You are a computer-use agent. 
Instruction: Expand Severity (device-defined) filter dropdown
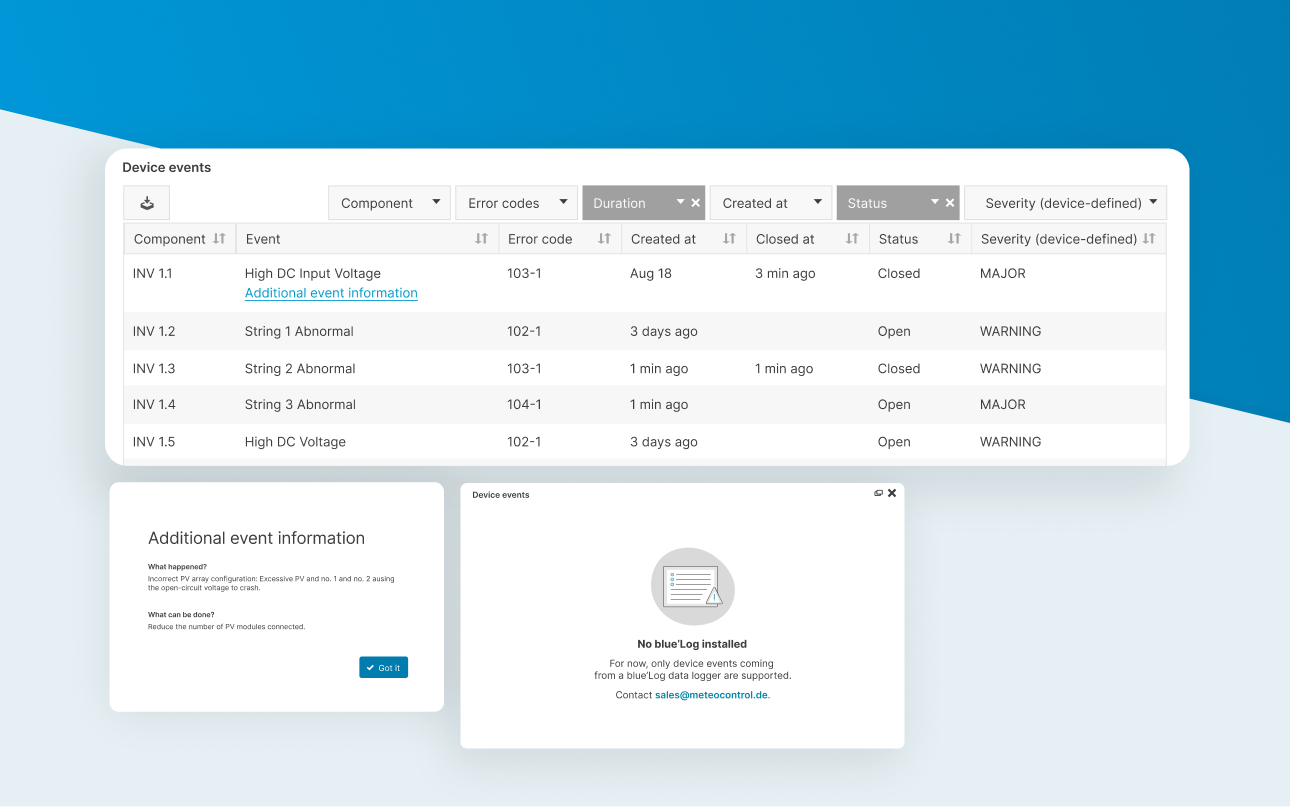tap(1065, 203)
